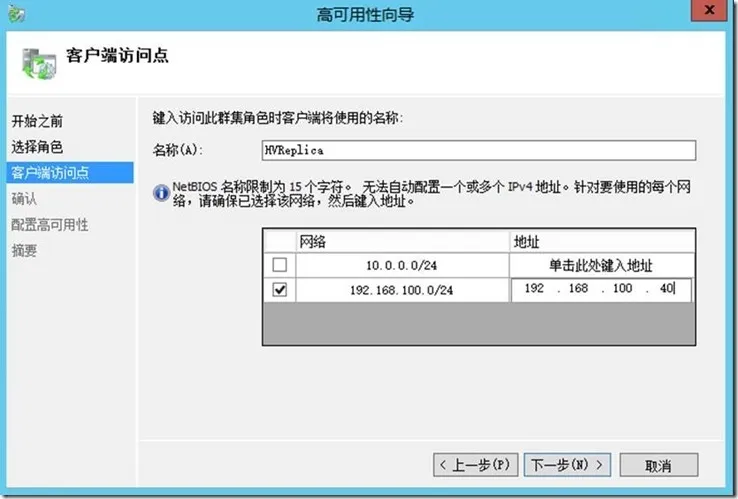Click the cluster role icon beside 客户端访问点 heading
This screenshot has height=499, width=738.
(x=39, y=64)
